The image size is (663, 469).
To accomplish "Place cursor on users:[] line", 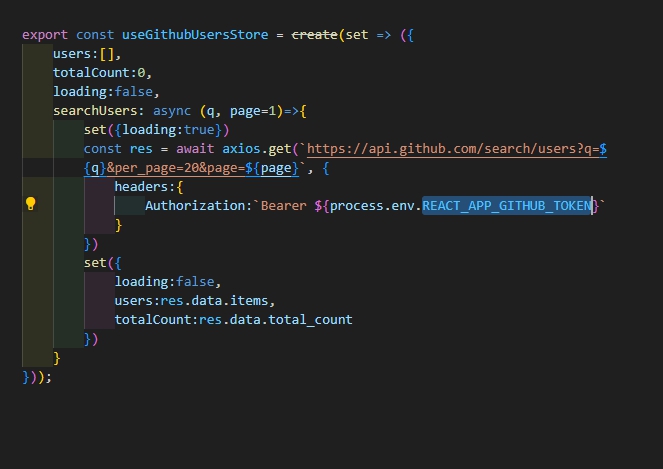I will 87,54.
